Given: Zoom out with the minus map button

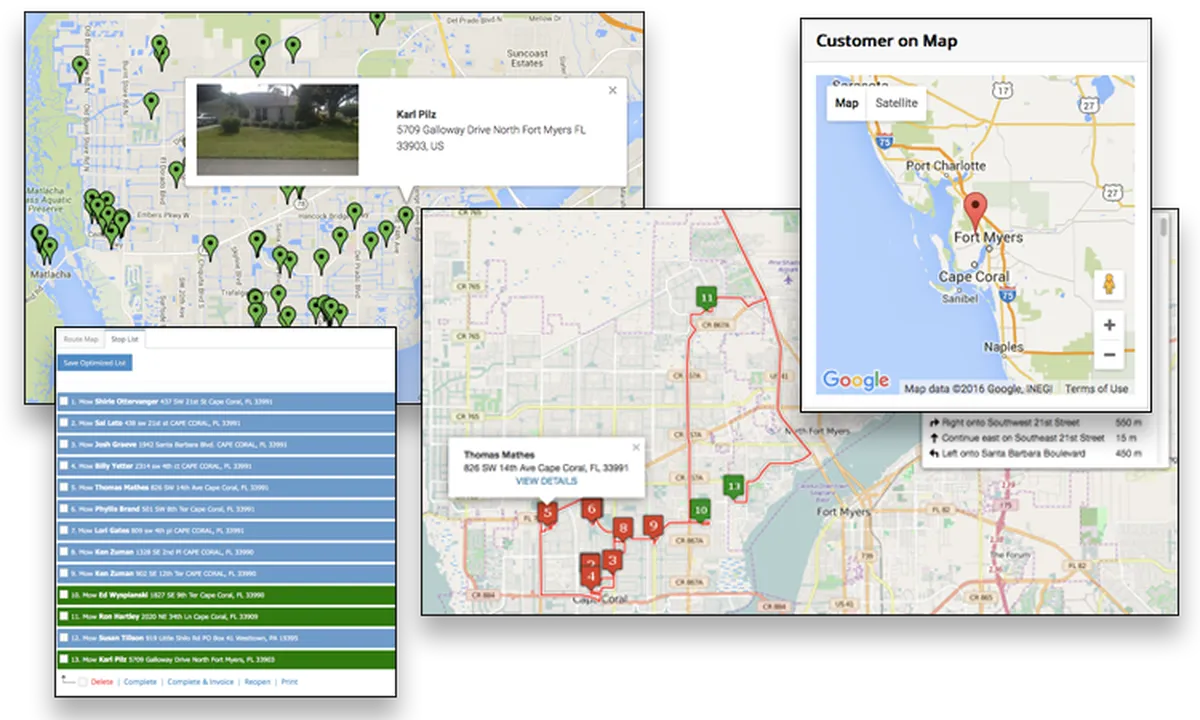Looking at the screenshot, I should click(x=1109, y=354).
